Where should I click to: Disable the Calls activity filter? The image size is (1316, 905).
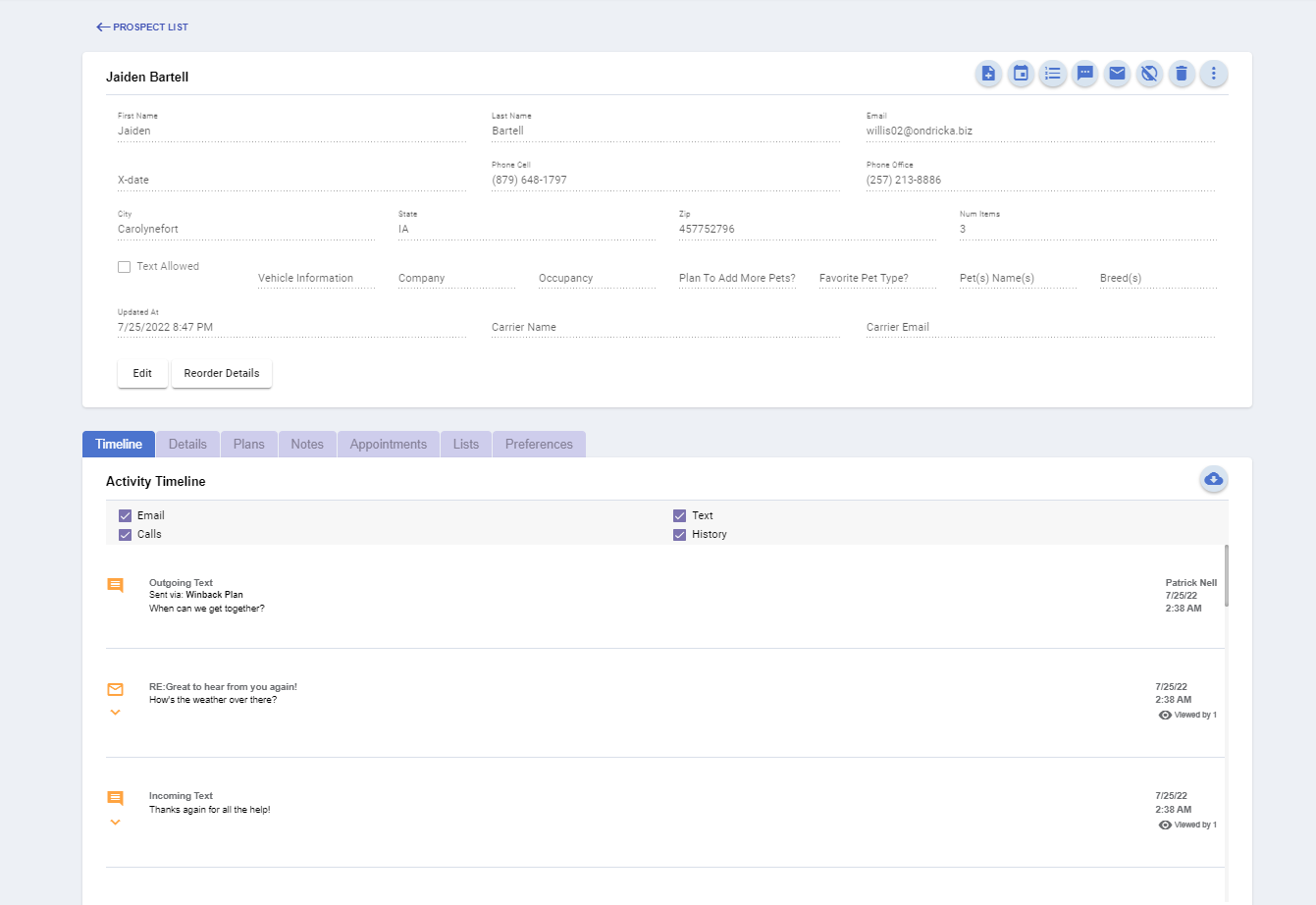(125, 534)
